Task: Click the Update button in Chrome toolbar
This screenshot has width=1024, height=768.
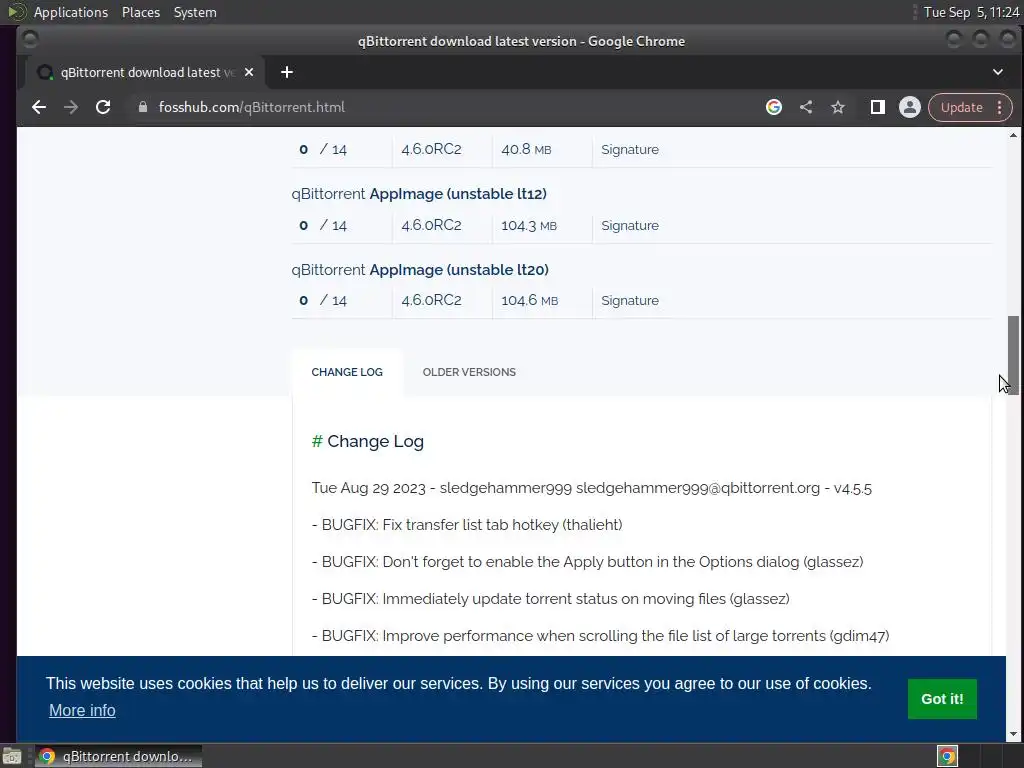Action: 961,107
